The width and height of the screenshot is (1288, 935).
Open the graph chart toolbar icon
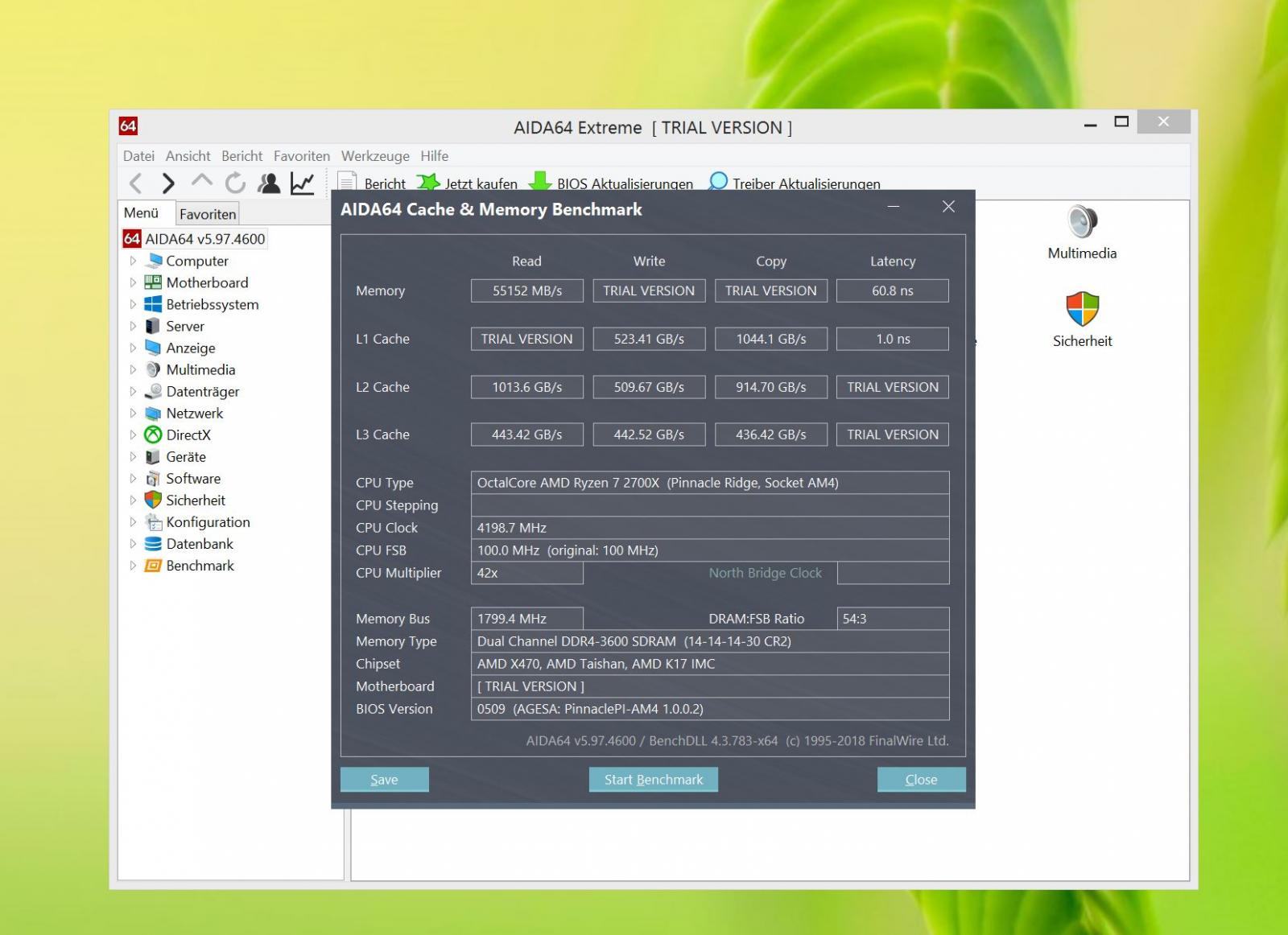point(303,183)
